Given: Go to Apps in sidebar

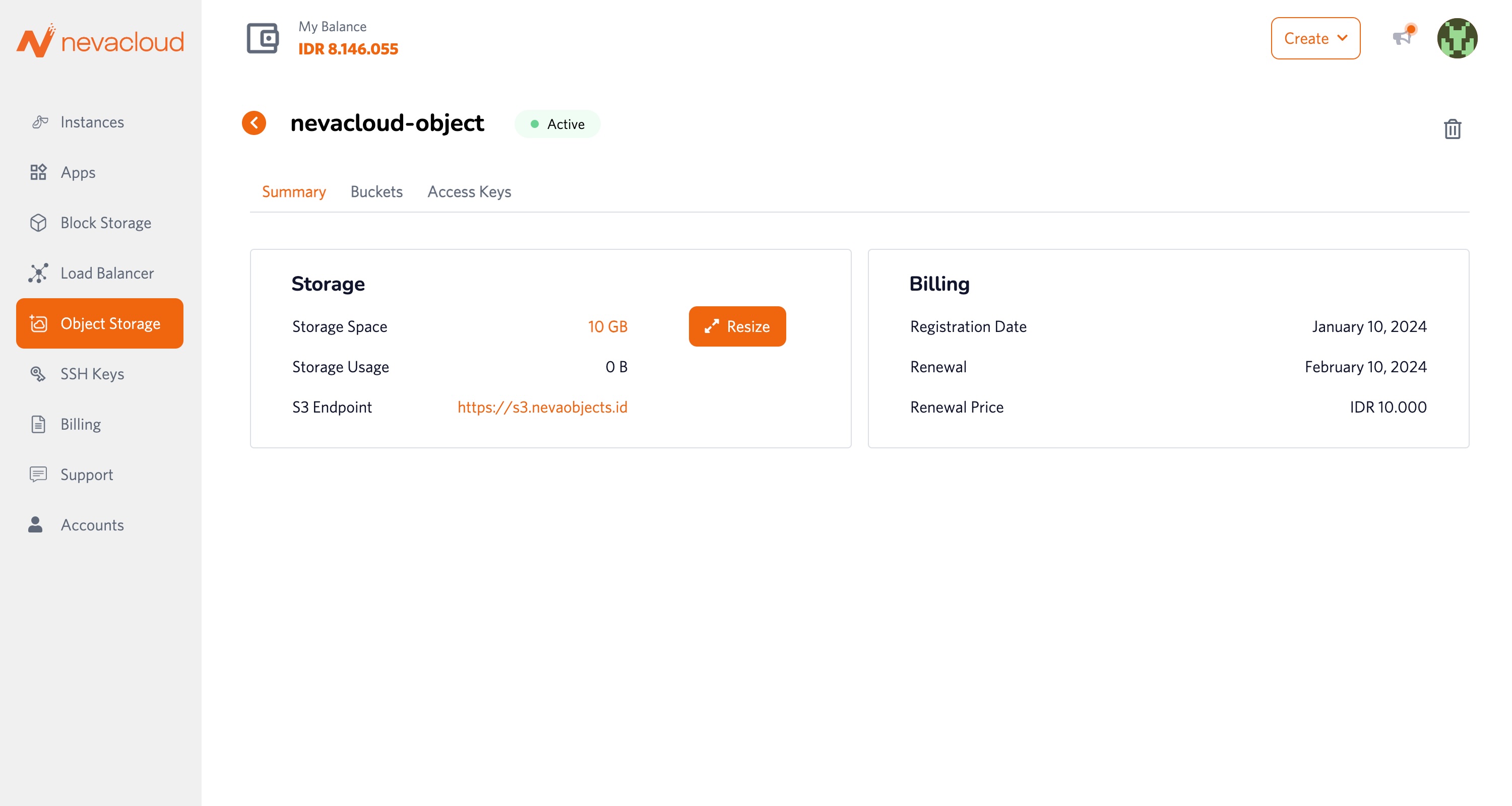Looking at the screenshot, I should 78,172.
